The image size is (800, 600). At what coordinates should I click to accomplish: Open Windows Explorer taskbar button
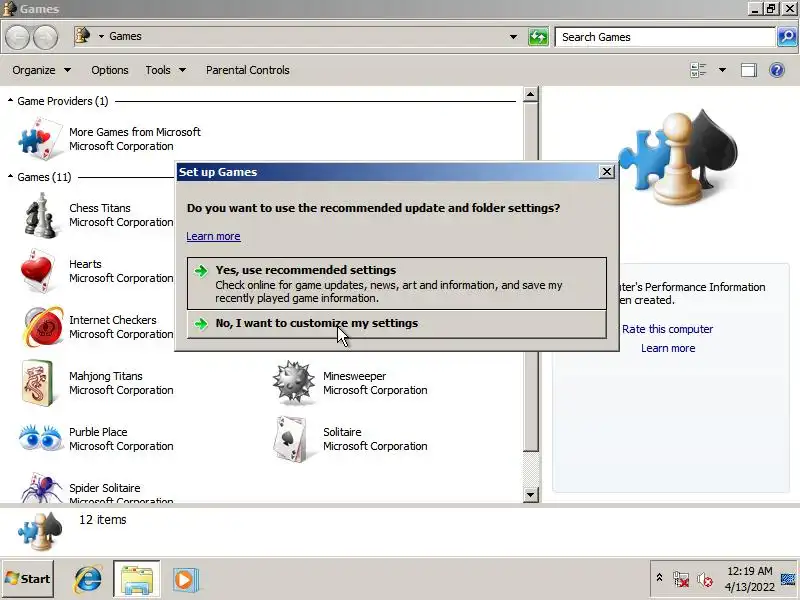point(137,579)
